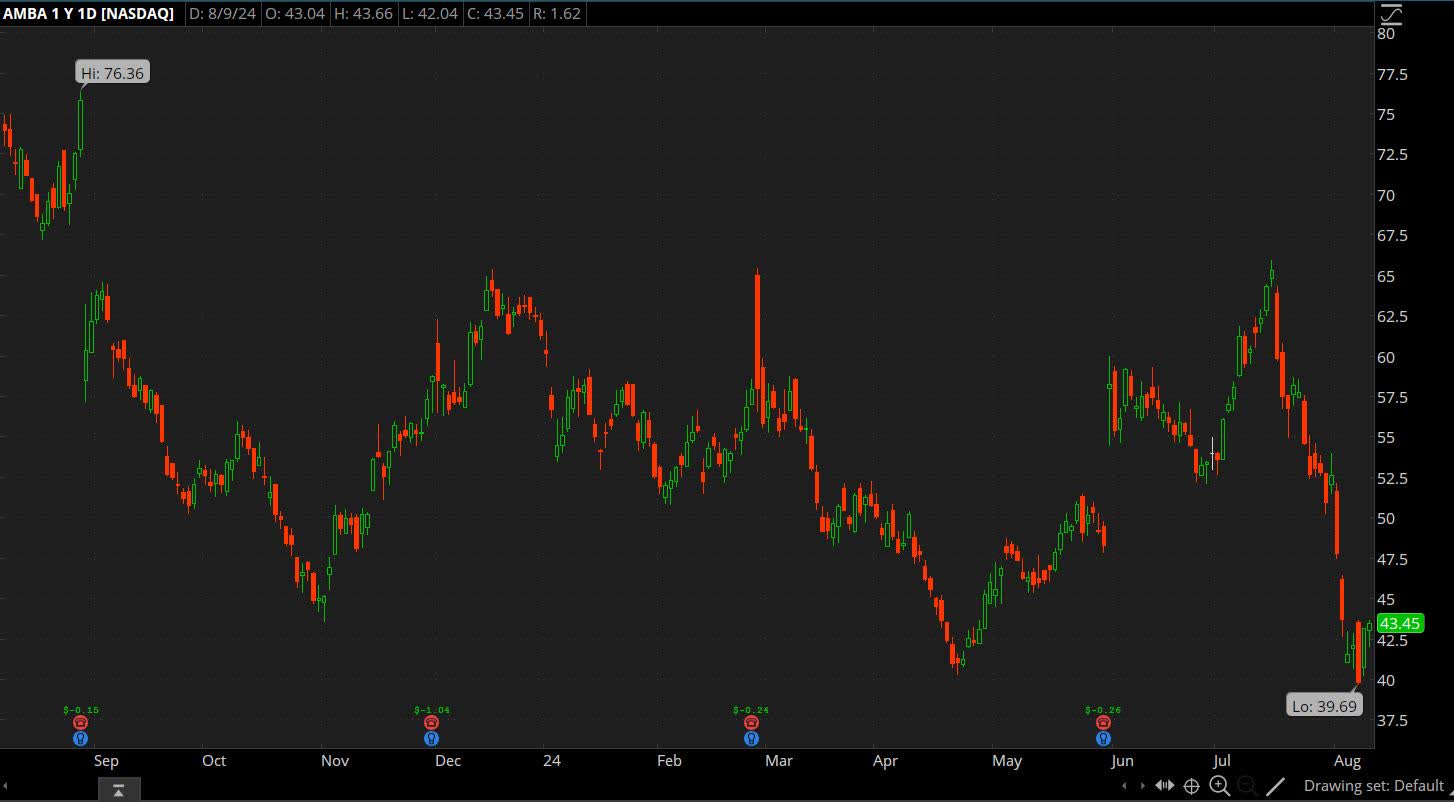The height and width of the screenshot is (802, 1454).
Task: Click the 77.5 price axis label
Action: tap(1392, 74)
